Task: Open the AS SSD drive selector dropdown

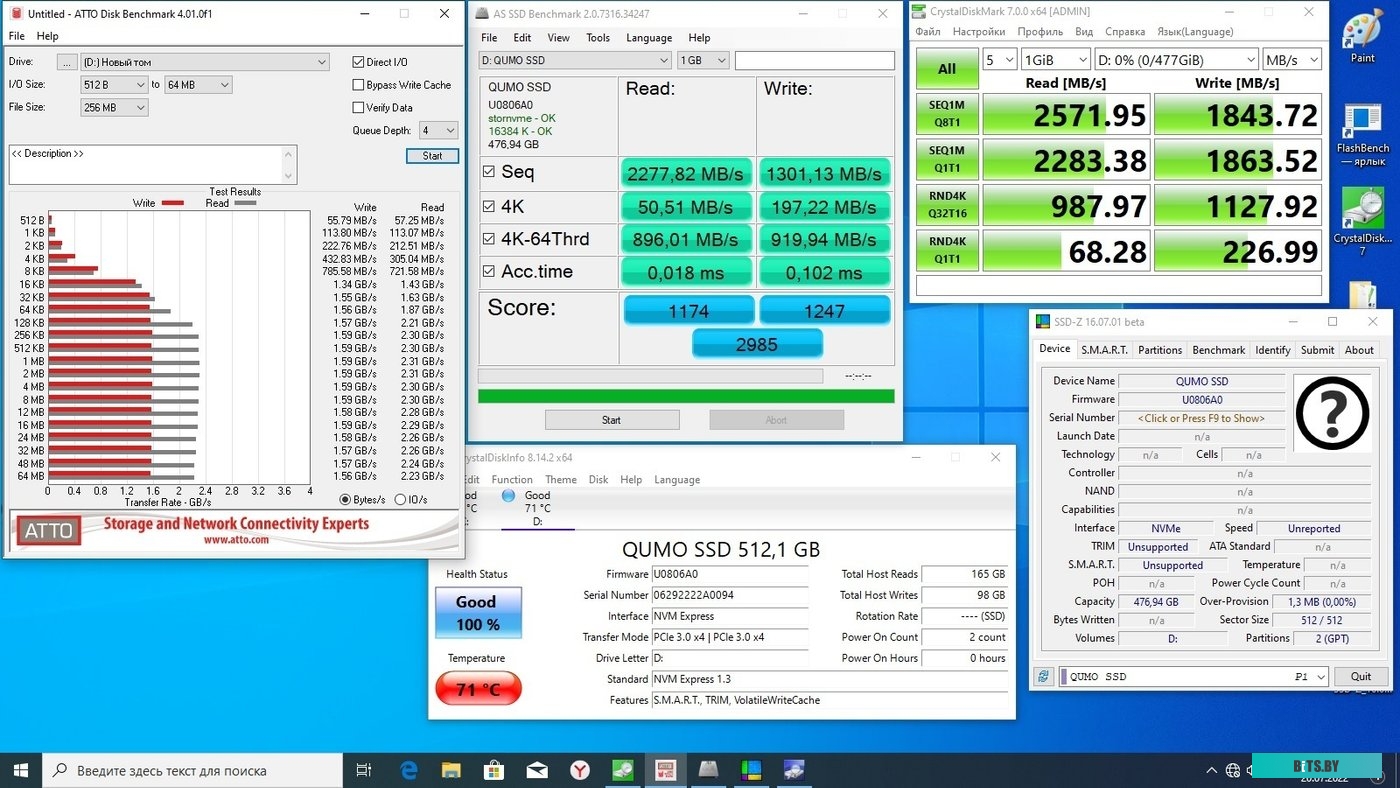Action: click(574, 61)
